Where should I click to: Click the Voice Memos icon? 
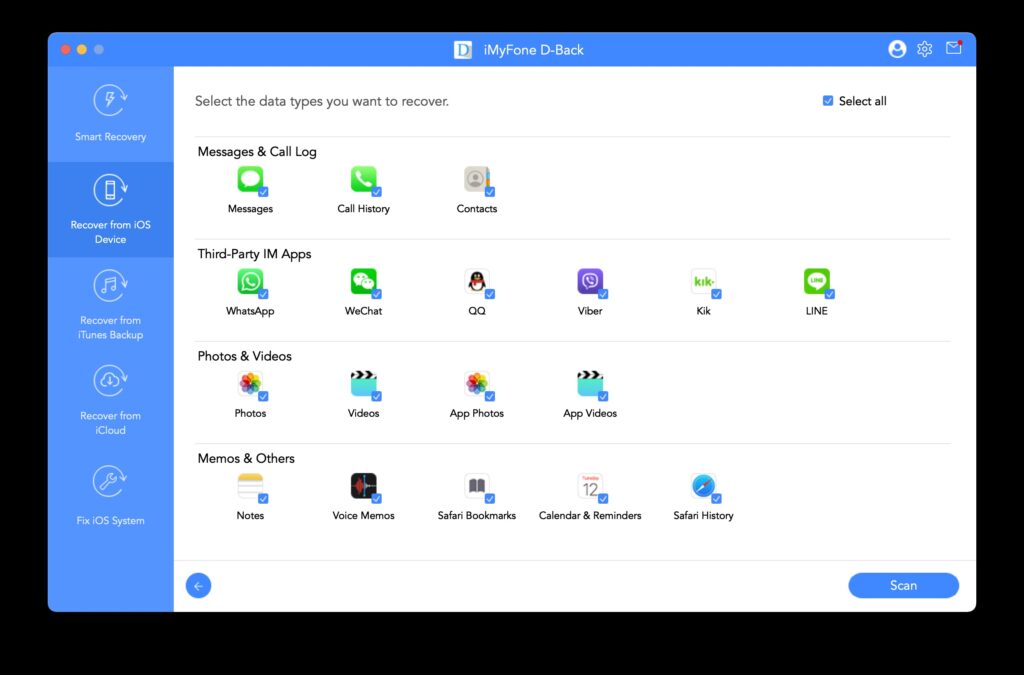[x=363, y=486]
